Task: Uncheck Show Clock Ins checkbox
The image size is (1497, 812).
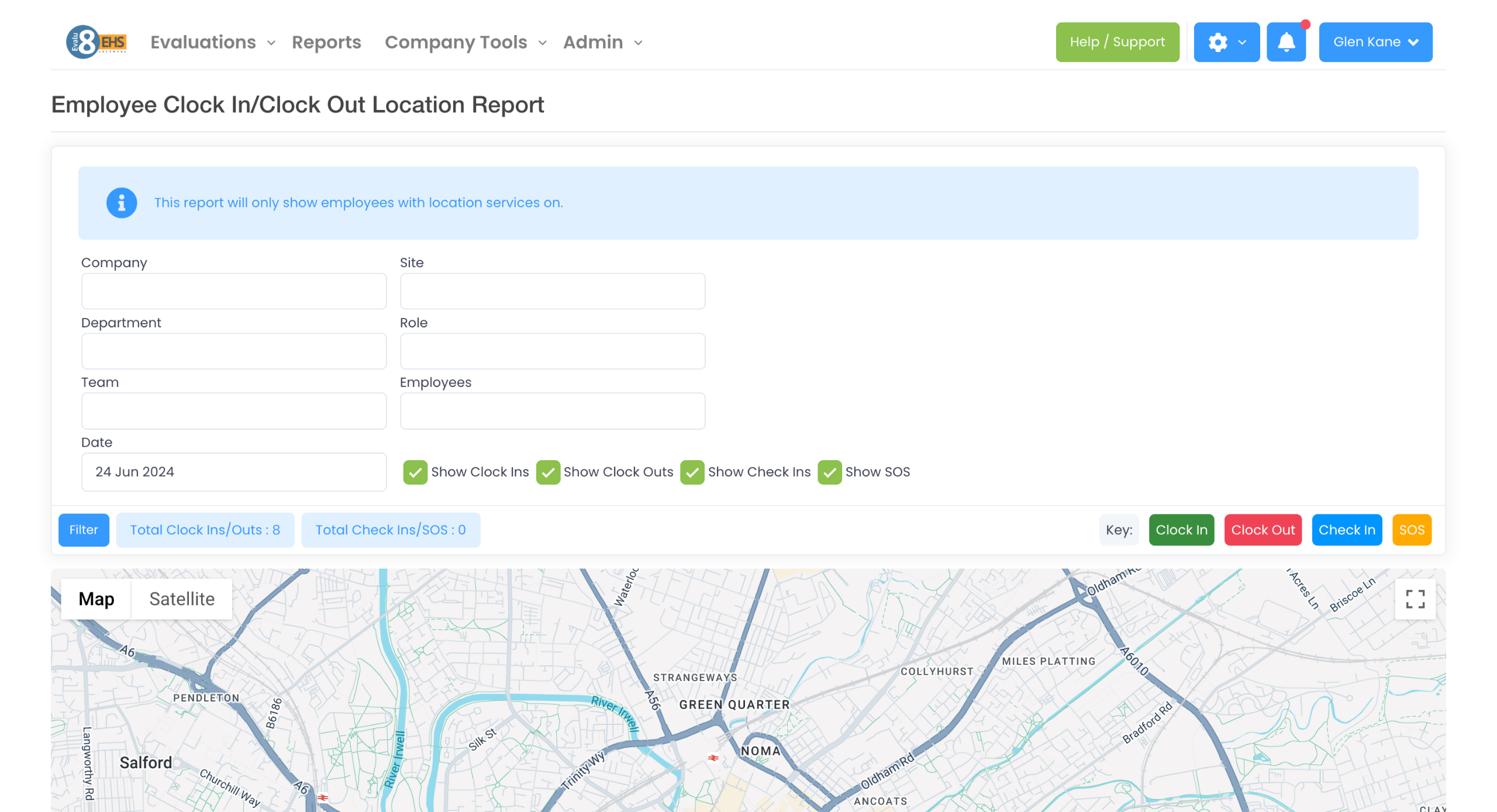Action: coord(415,472)
